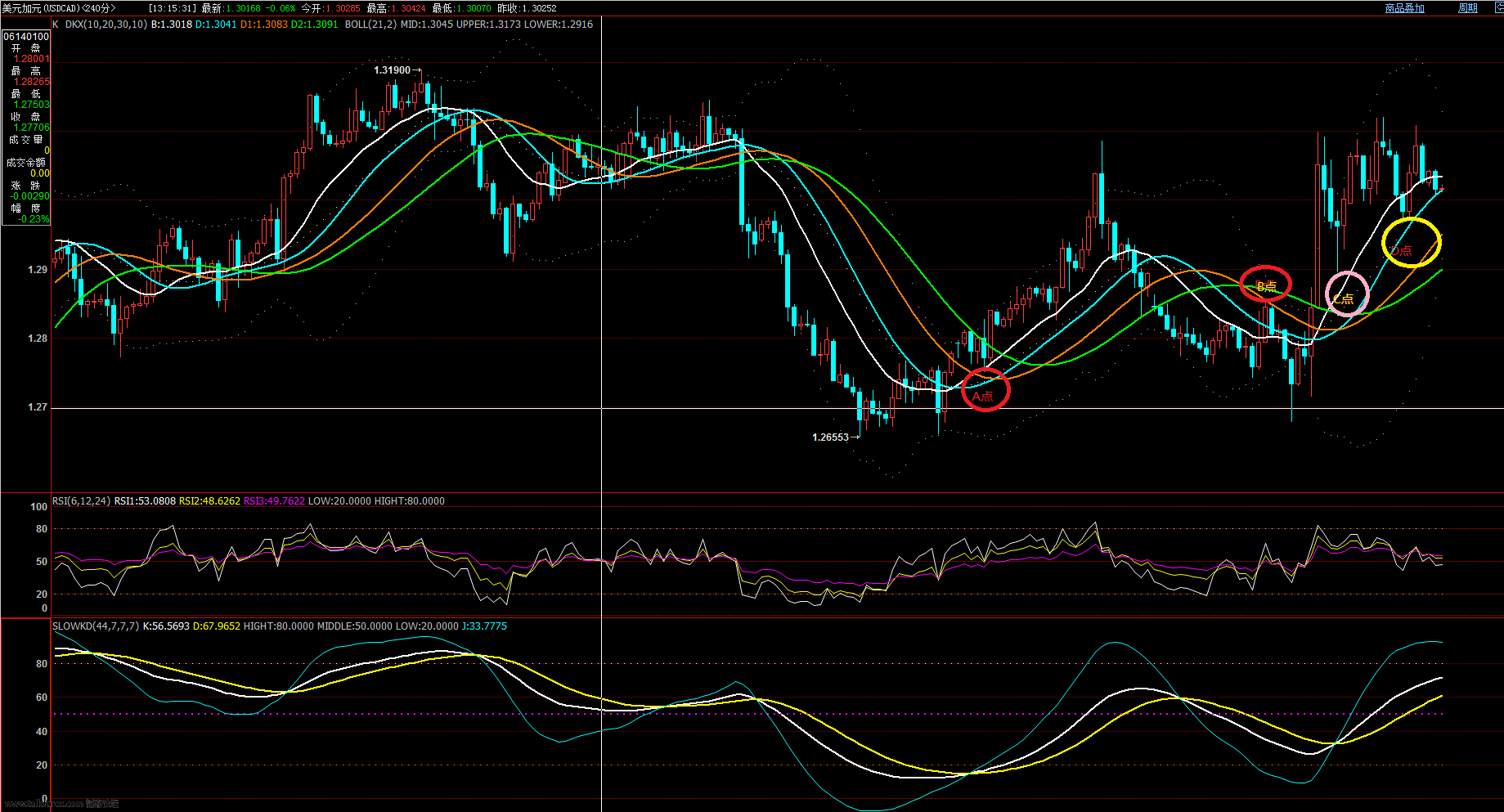Image resolution: width=1504 pixels, height=812 pixels.
Task: Click the MIDDLE:50.0000 SLOWKD value
Action: coord(354,626)
